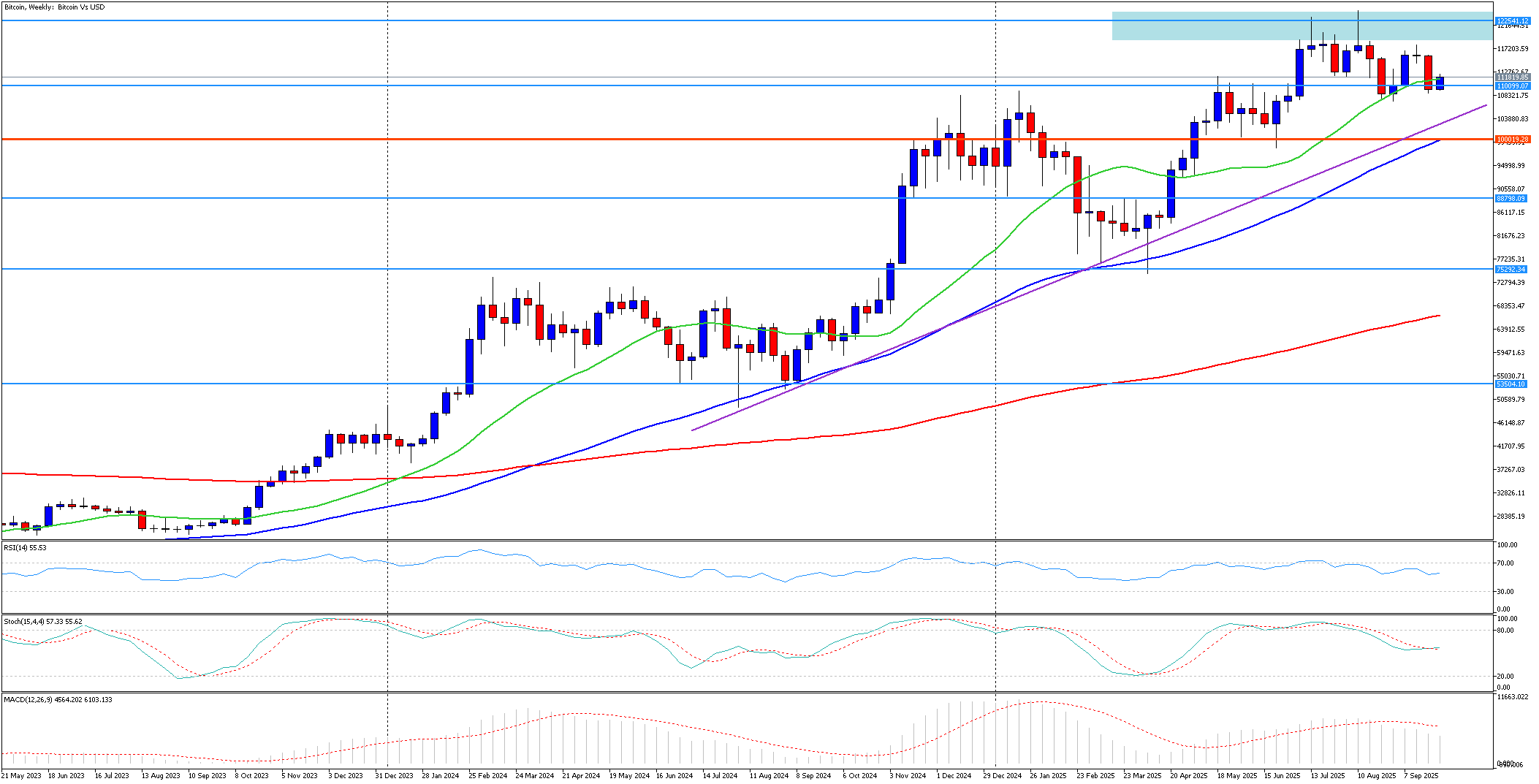This screenshot has width=1539, height=784.
Task: Click the 24 Mar 2024 date label
Action: coord(534,776)
